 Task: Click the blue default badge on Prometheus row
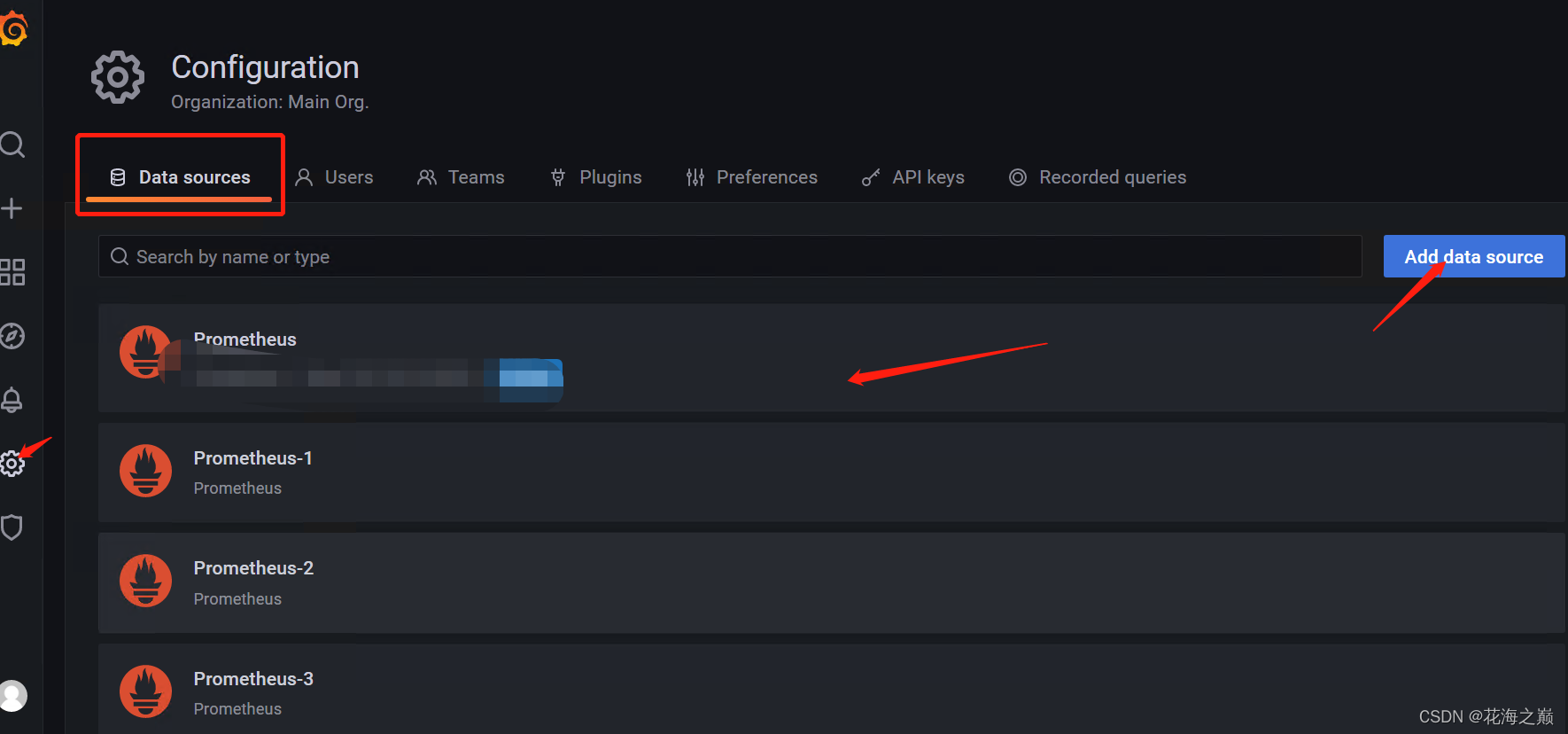point(531,379)
